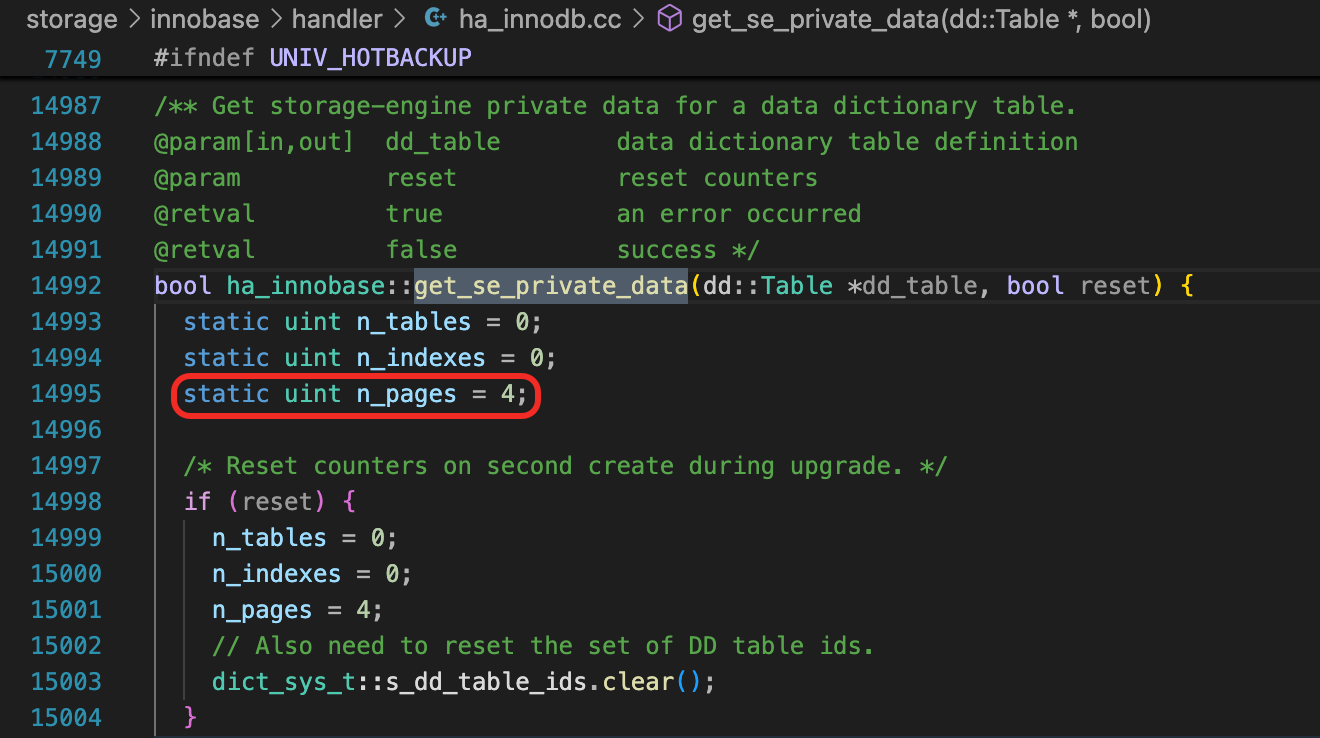This screenshot has height=738, width=1320.
Task: Click line number 14995 in the gutter
Action: [66, 394]
